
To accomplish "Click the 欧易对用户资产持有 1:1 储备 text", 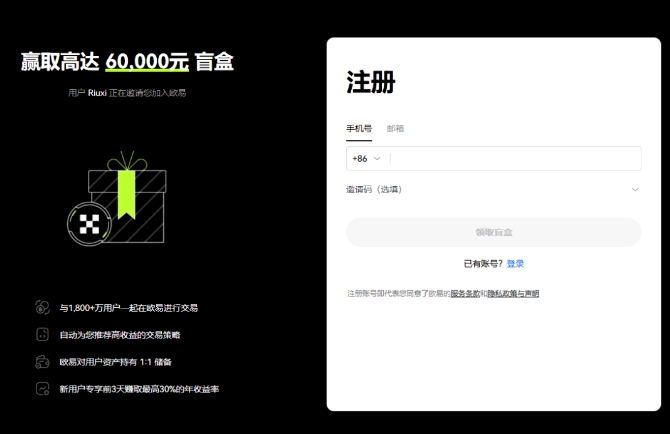I will [115, 362].
